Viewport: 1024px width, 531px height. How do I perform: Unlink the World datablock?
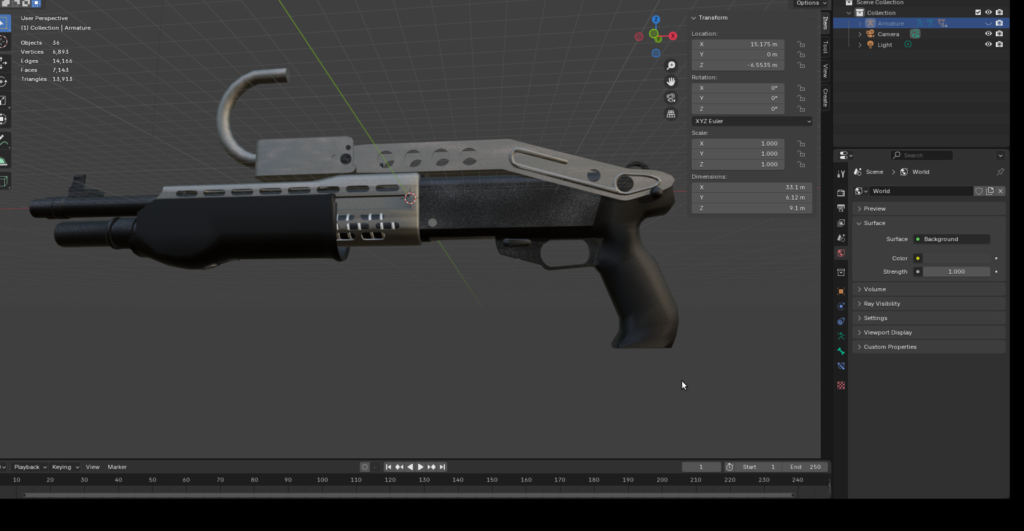click(1000, 191)
